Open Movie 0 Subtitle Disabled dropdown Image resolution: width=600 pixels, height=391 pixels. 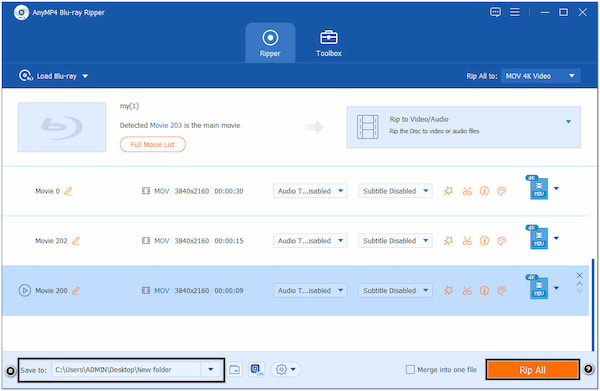pos(395,191)
